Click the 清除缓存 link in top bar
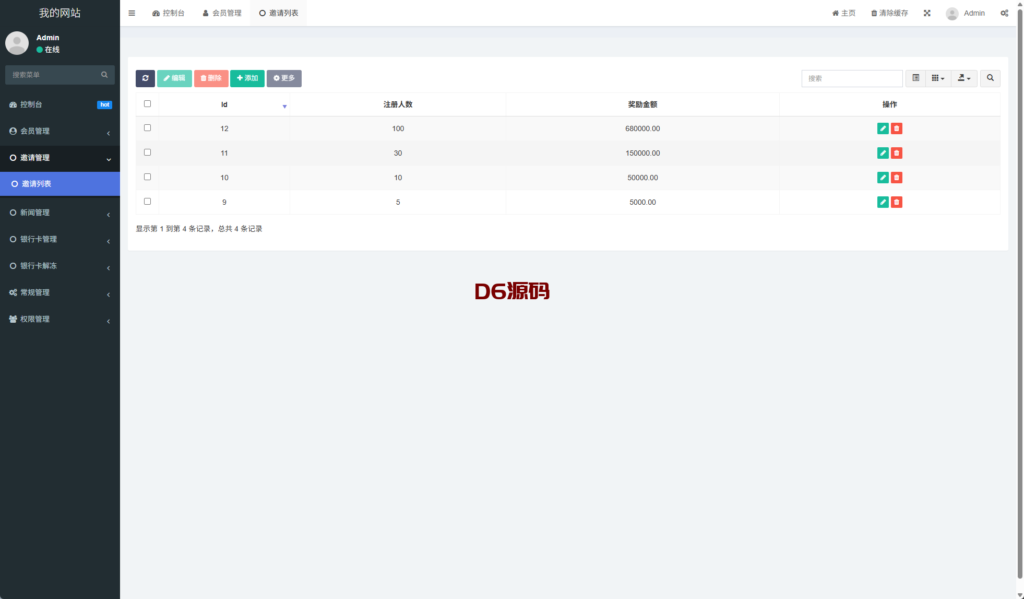The image size is (1024, 599). 889,13
